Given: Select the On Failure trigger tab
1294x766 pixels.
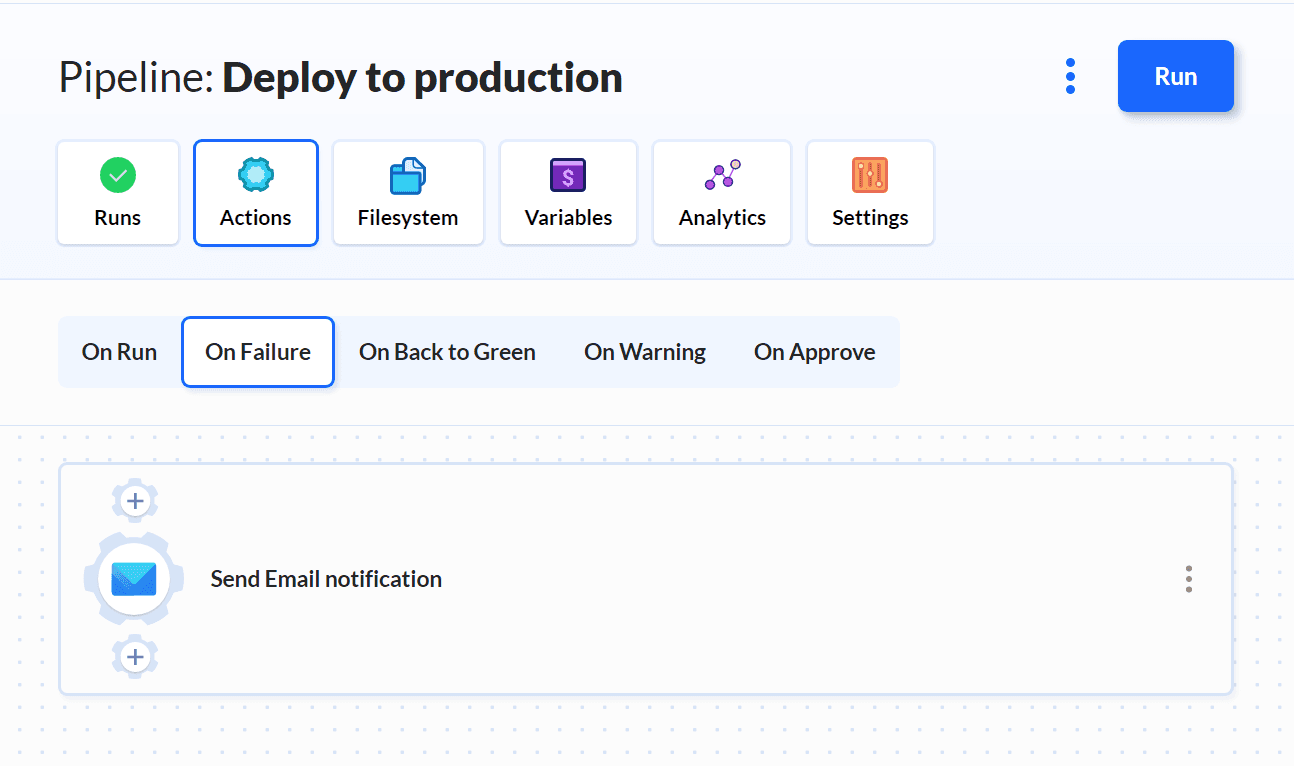Looking at the screenshot, I should 258,352.
